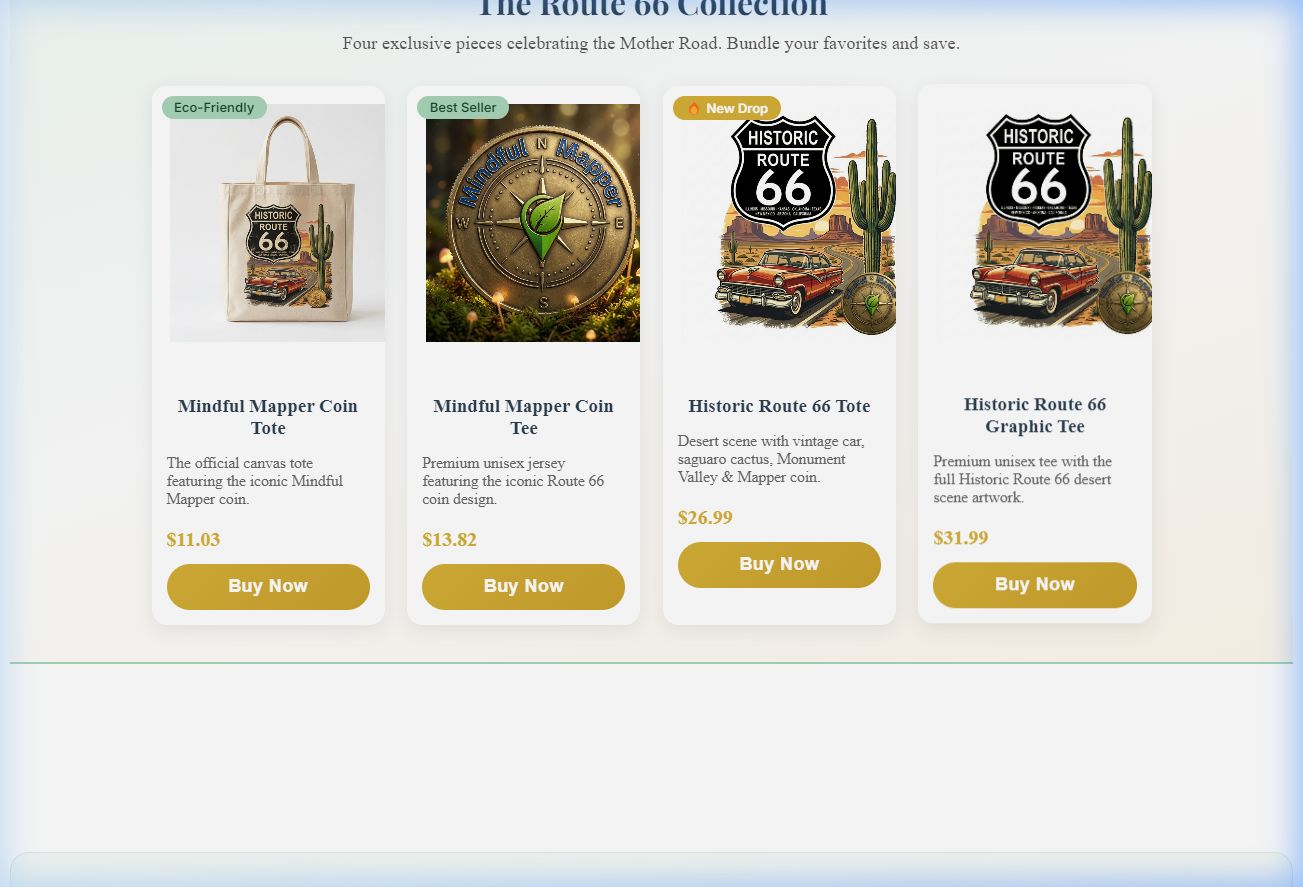The width and height of the screenshot is (1303, 887).
Task: Buy the Mindful Mapper Coin Tee
Action: tap(523, 587)
